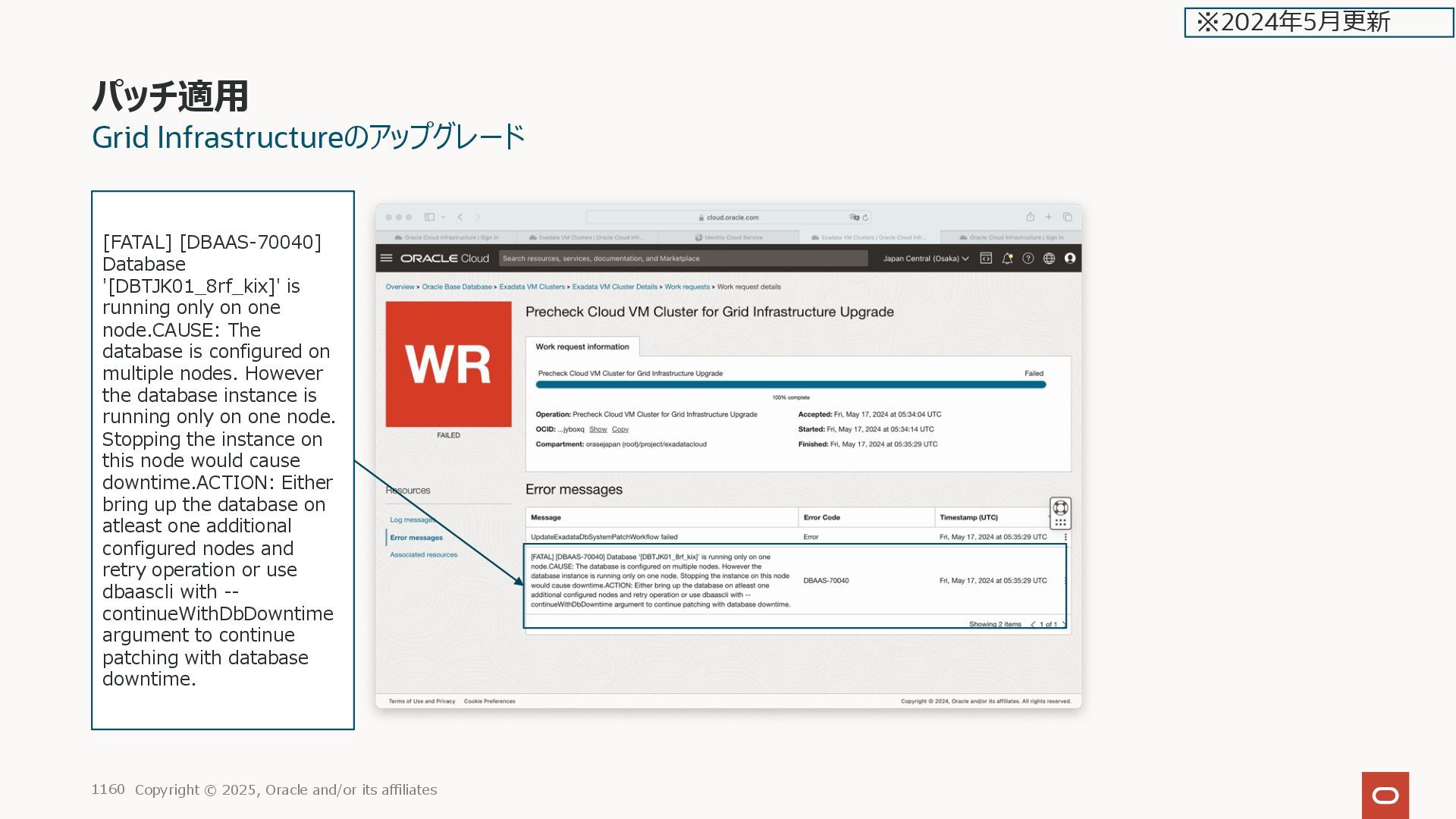Click the Show link next to OCID

tap(598, 429)
